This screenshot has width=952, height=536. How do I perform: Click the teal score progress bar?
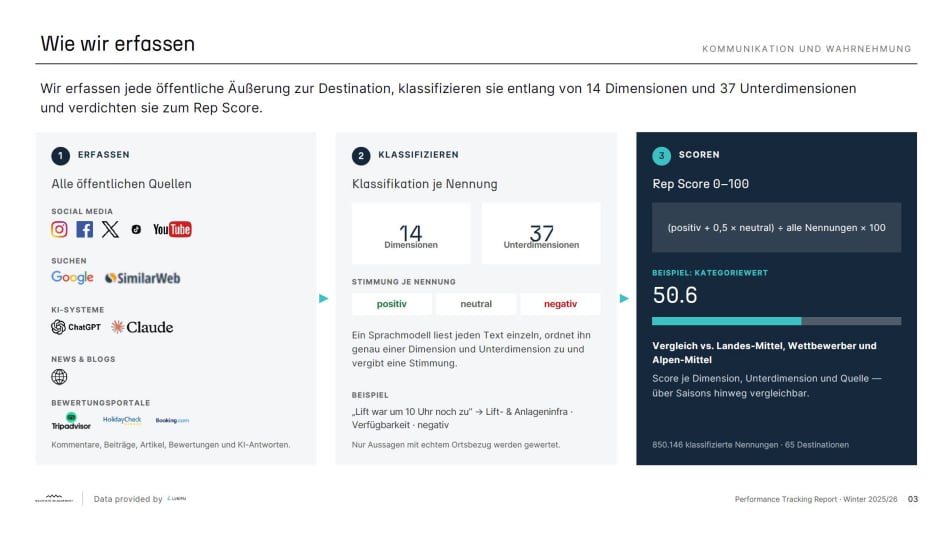pos(777,321)
